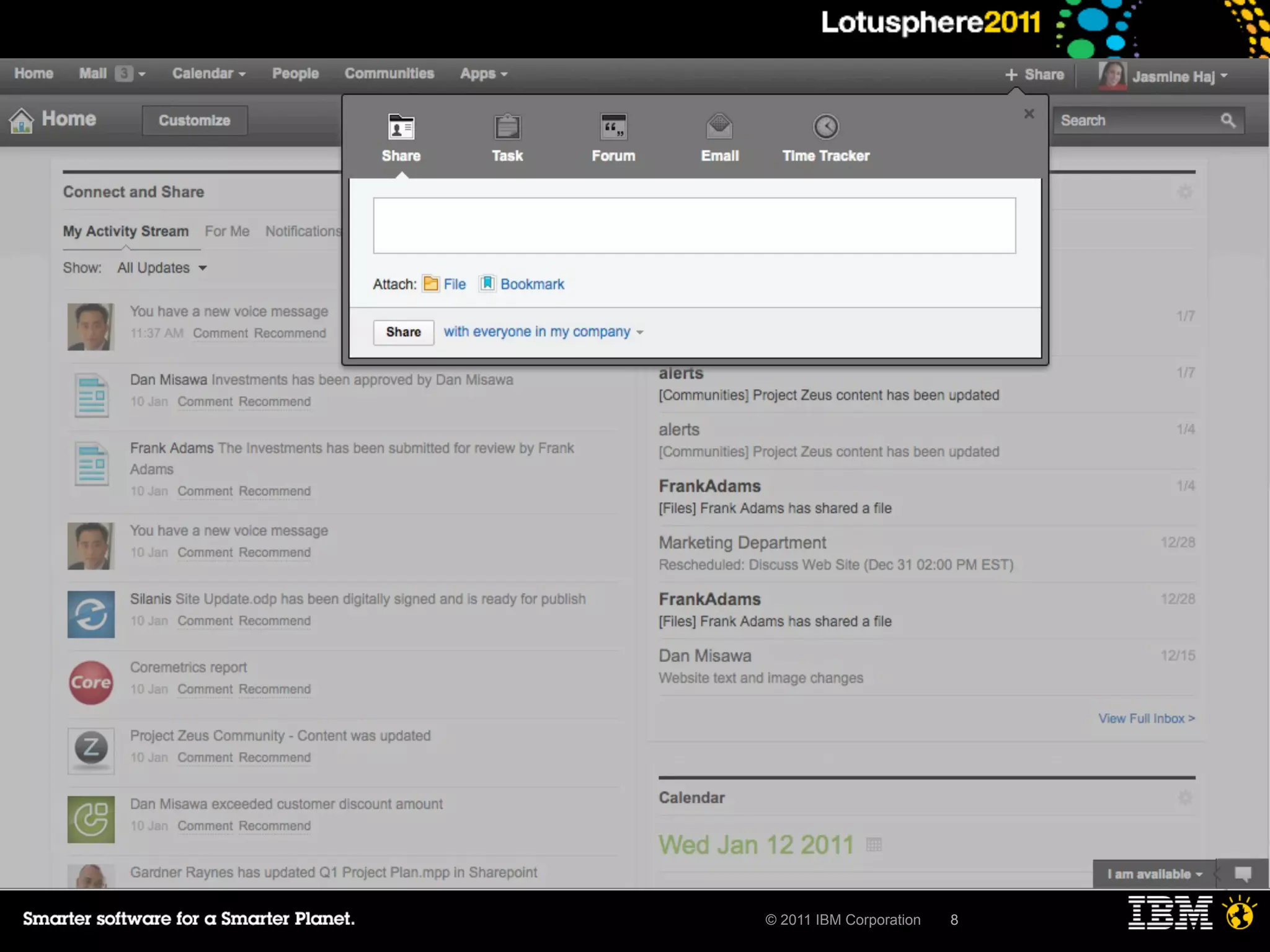
Task: Open the mini calendar grid icon
Action: 874,845
